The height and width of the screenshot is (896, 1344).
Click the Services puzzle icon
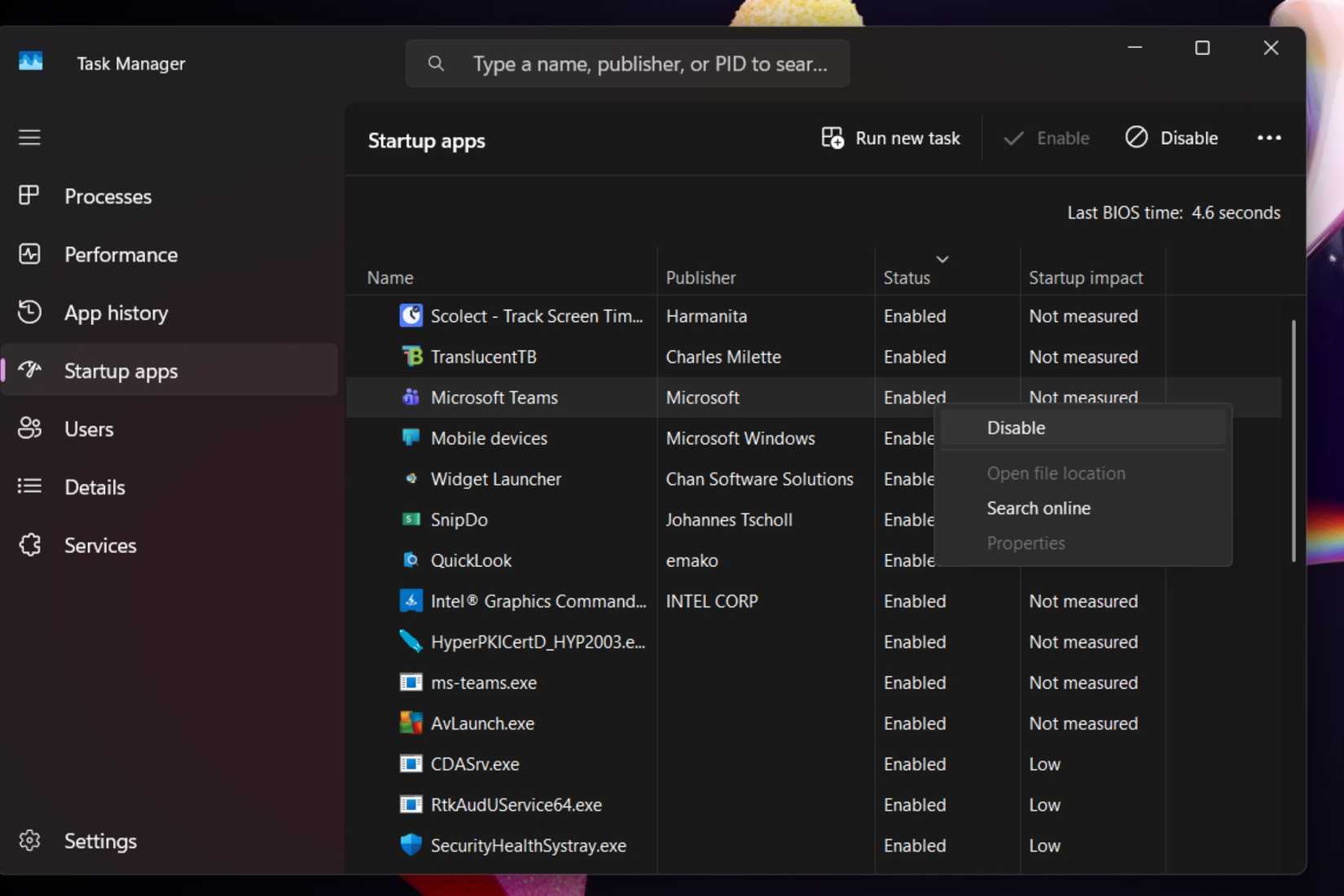tap(29, 545)
